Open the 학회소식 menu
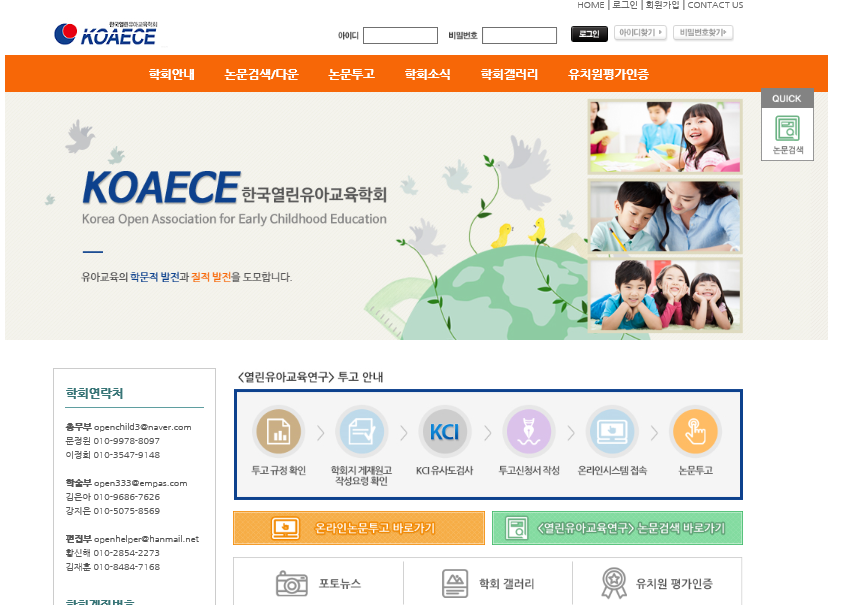851x605 pixels. [428, 74]
